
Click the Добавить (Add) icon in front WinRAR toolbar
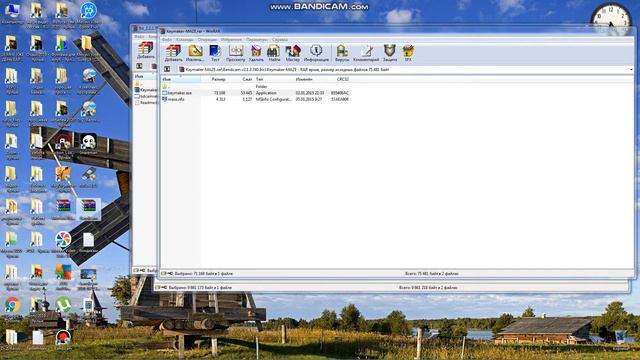pos(173,53)
